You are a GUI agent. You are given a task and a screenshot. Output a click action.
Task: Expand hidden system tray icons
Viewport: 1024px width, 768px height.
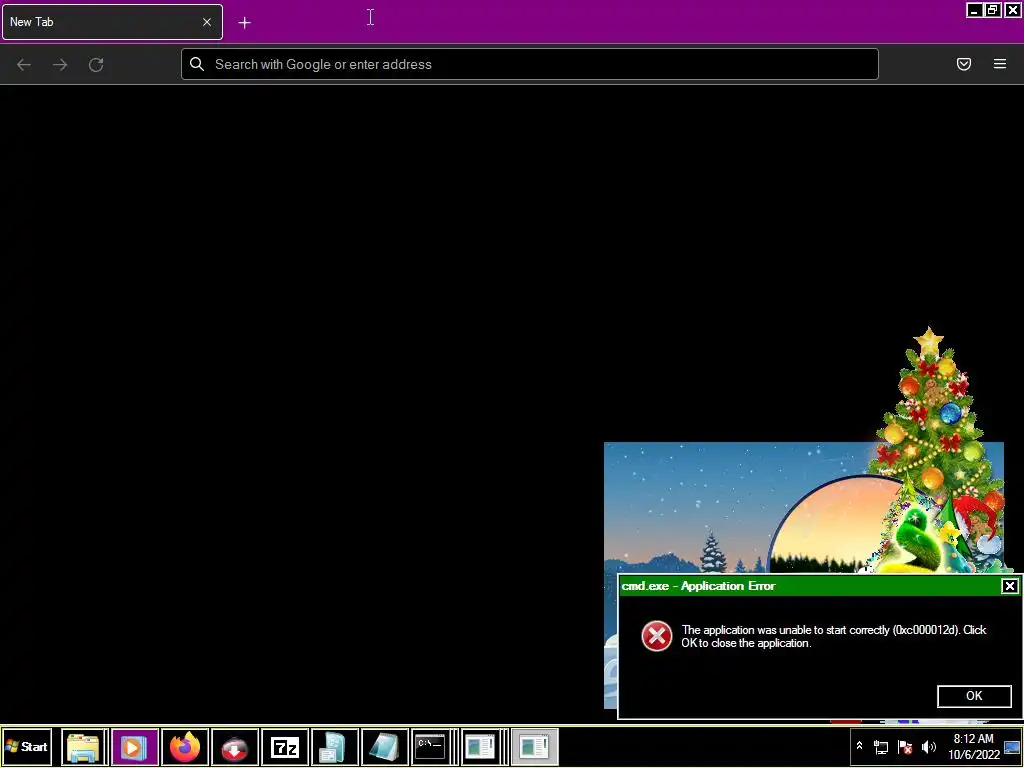859,746
